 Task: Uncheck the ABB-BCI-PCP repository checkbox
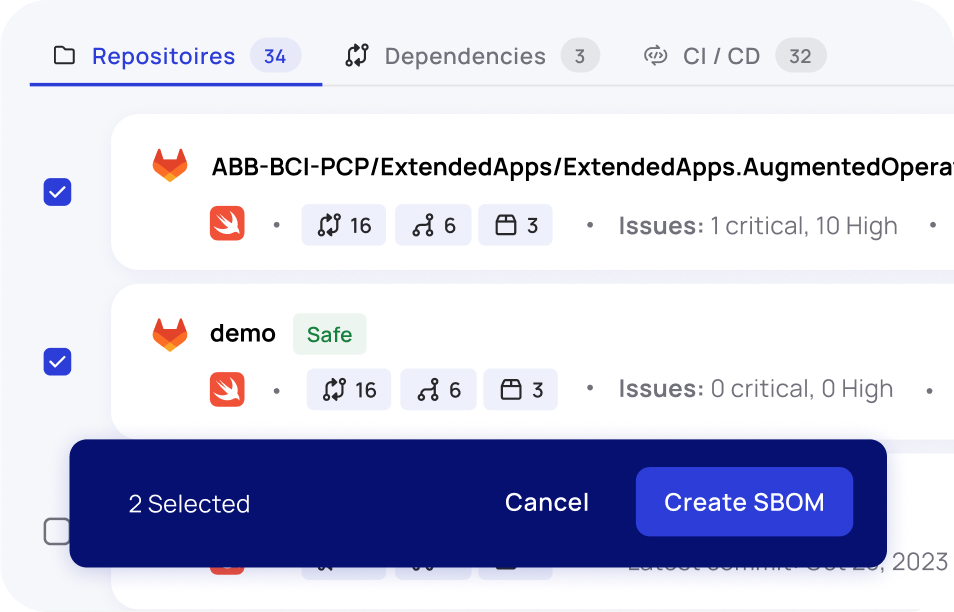(x=58, y=191)
